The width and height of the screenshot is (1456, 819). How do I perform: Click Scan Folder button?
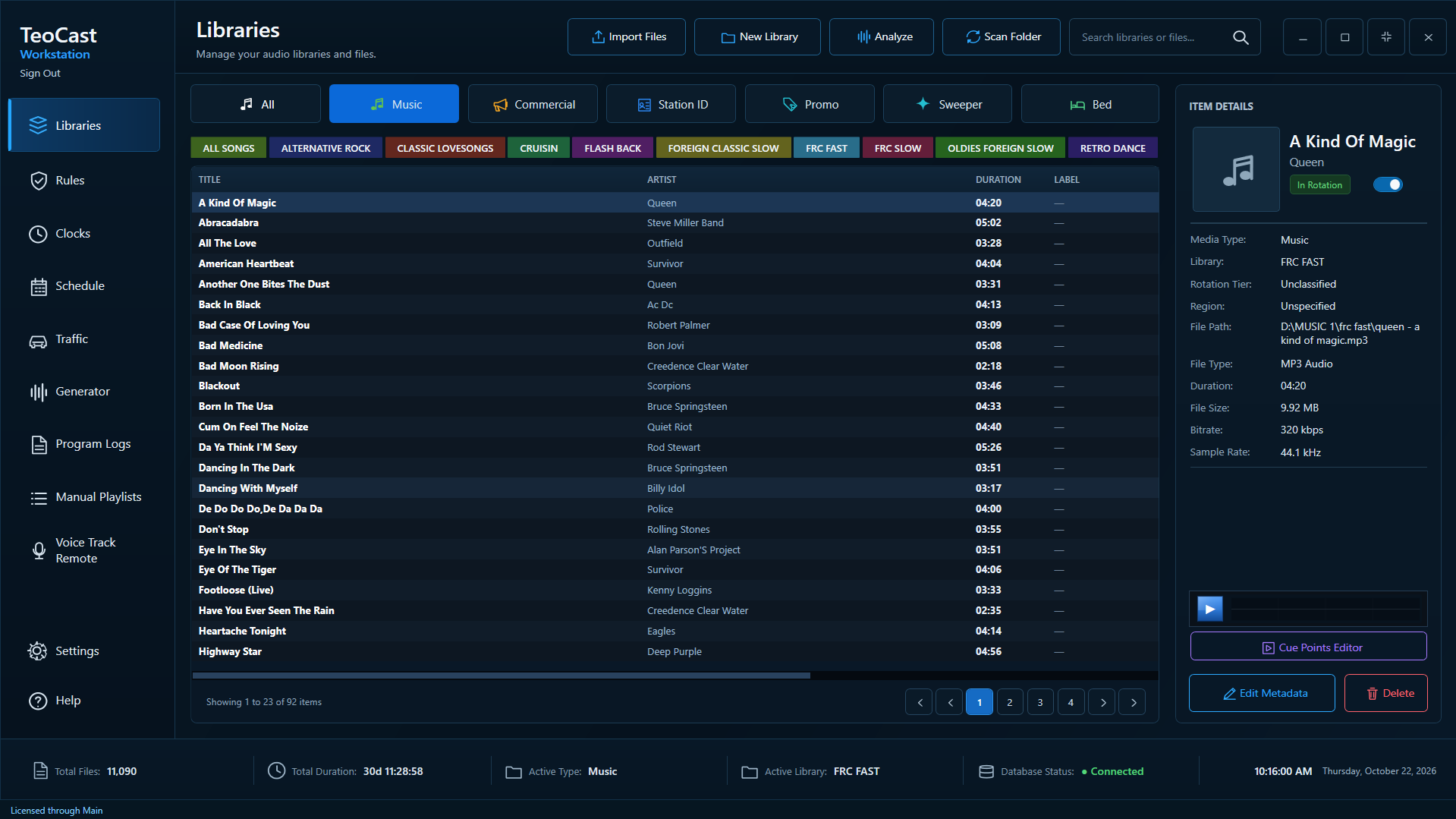pyautogui.click(x=1002, y=37)
